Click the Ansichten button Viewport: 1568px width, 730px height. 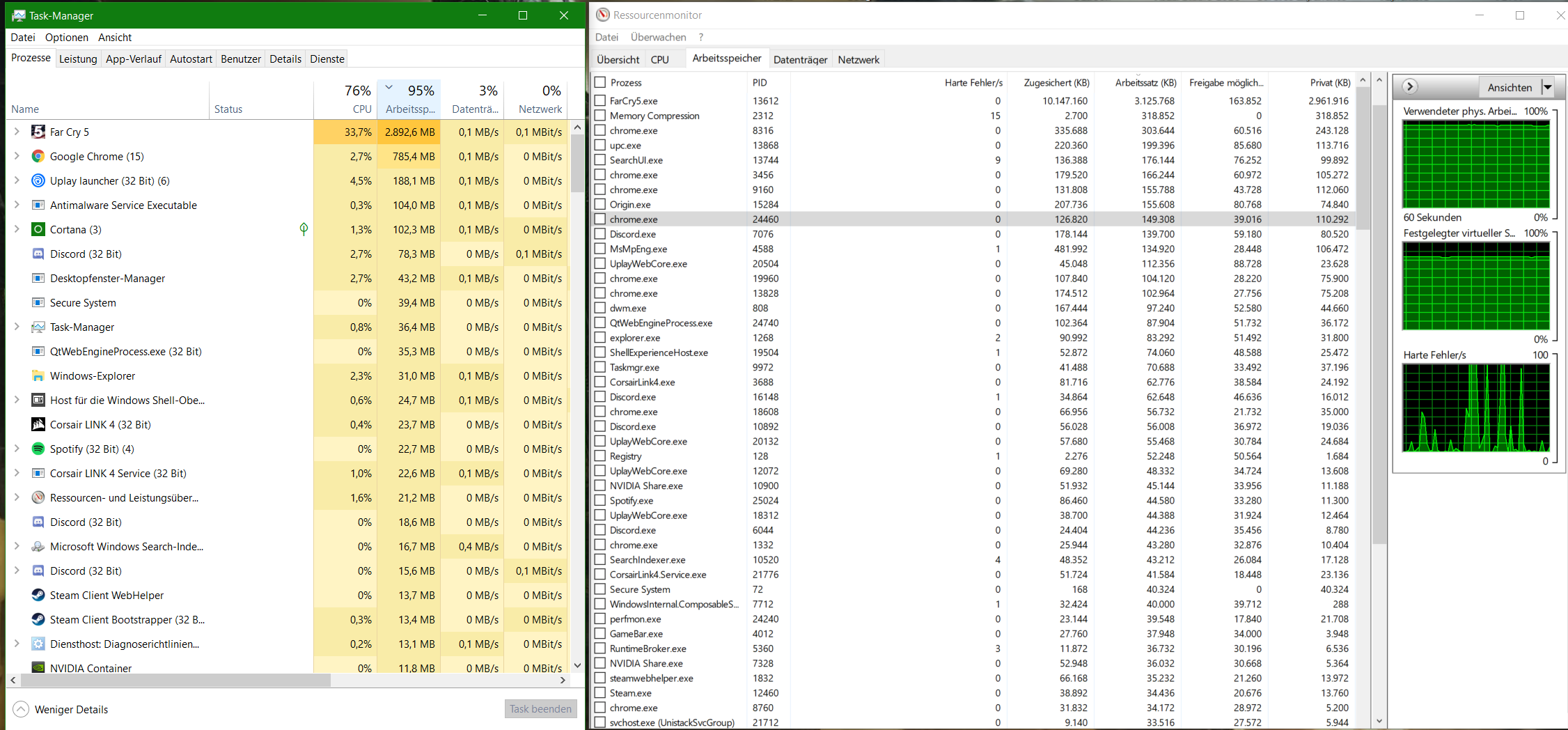[1510, 87]
